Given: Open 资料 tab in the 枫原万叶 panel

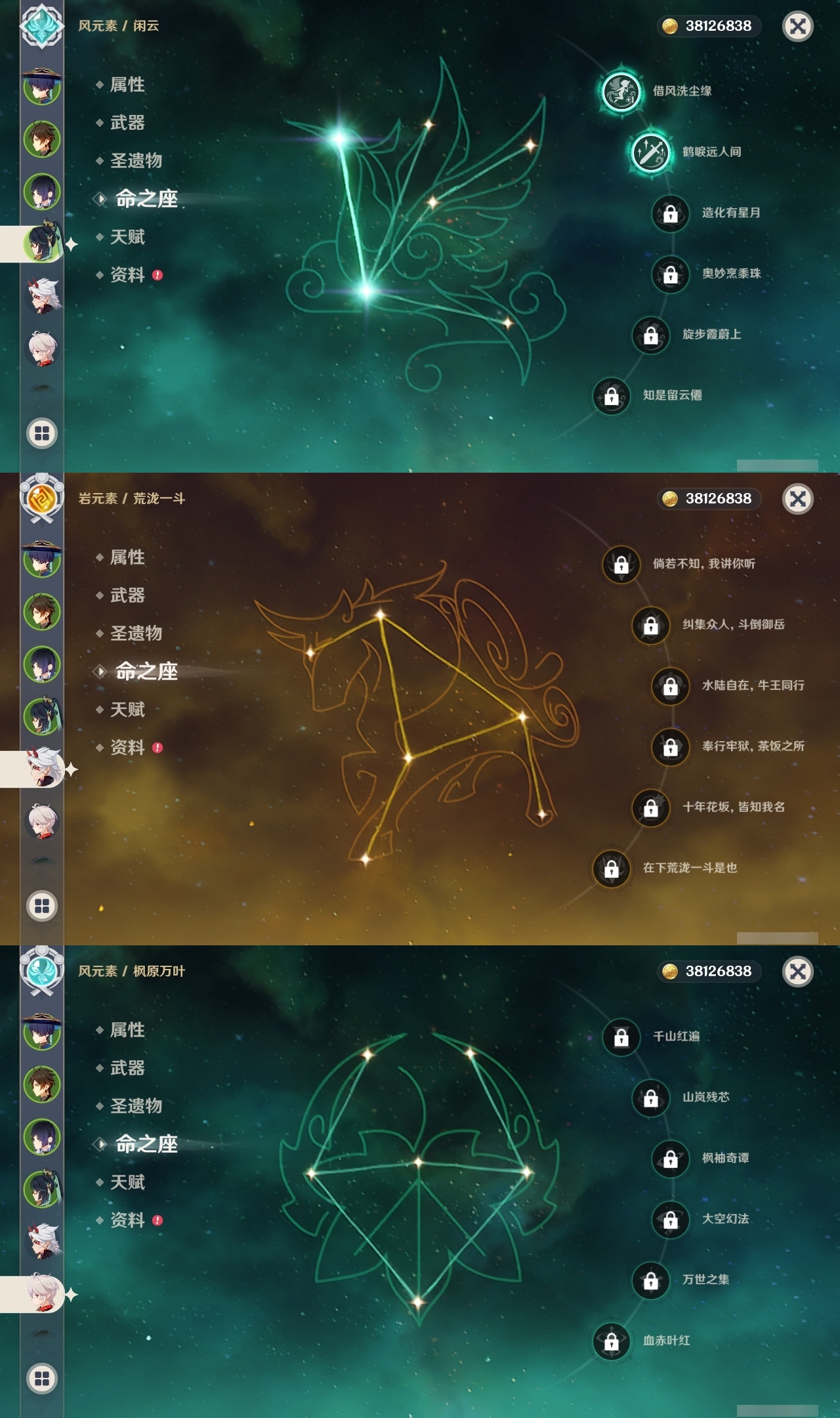Looking at the screenshot, I should pos(127,1220).
